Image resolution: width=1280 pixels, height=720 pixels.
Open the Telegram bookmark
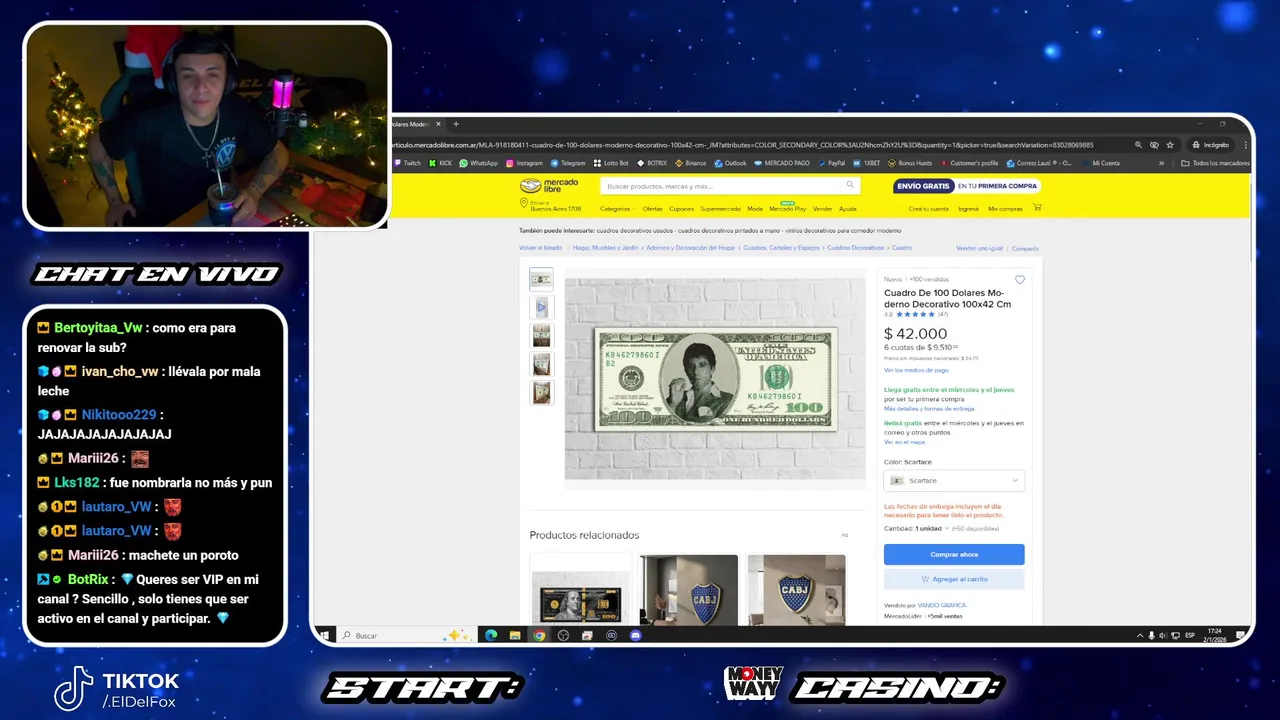pyautogui.click(x=567, y=163)
